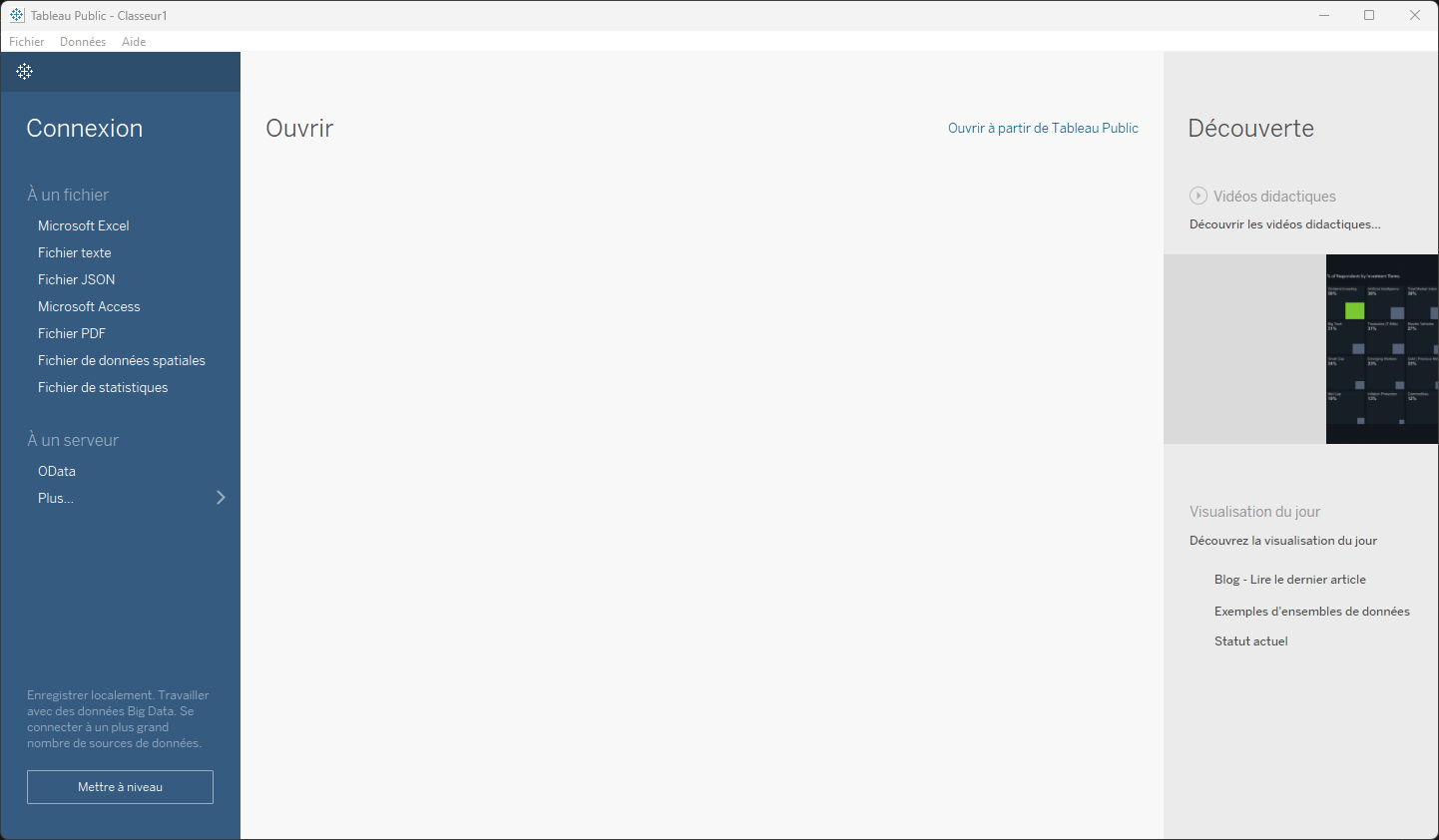Screen dimensions: 1439x840
Task: Open Exemples d'ensembles de données link
Action: point(1312,612)
